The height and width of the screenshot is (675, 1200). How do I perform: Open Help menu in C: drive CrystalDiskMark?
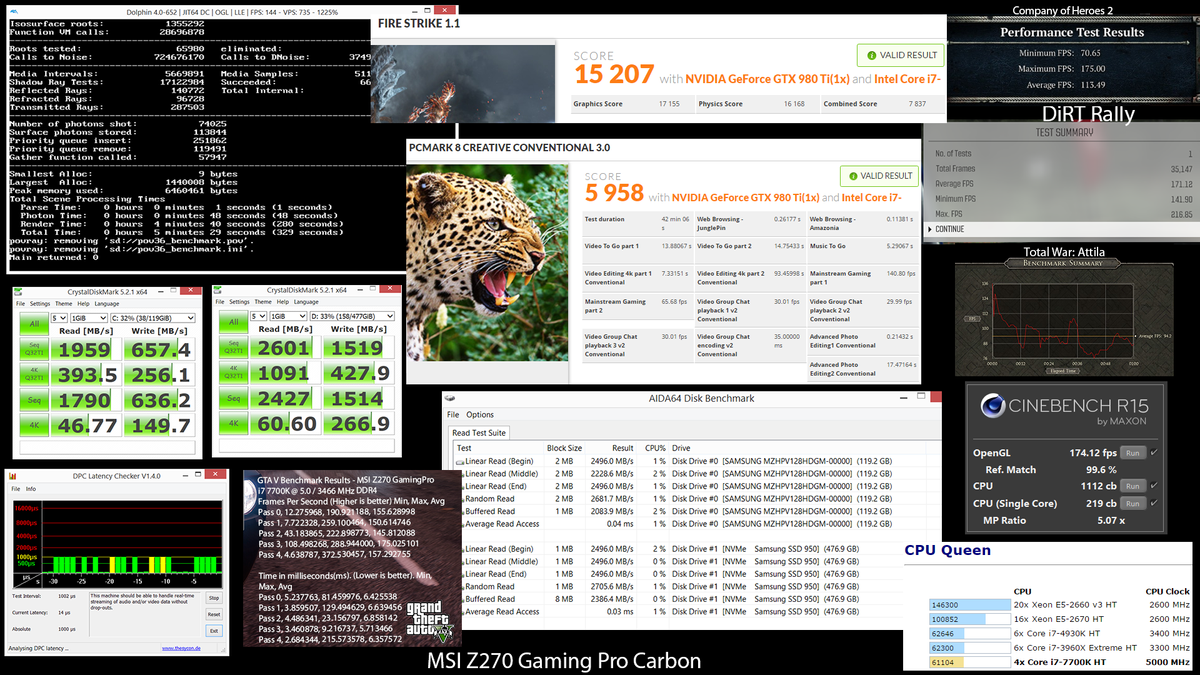coord(84,303)
